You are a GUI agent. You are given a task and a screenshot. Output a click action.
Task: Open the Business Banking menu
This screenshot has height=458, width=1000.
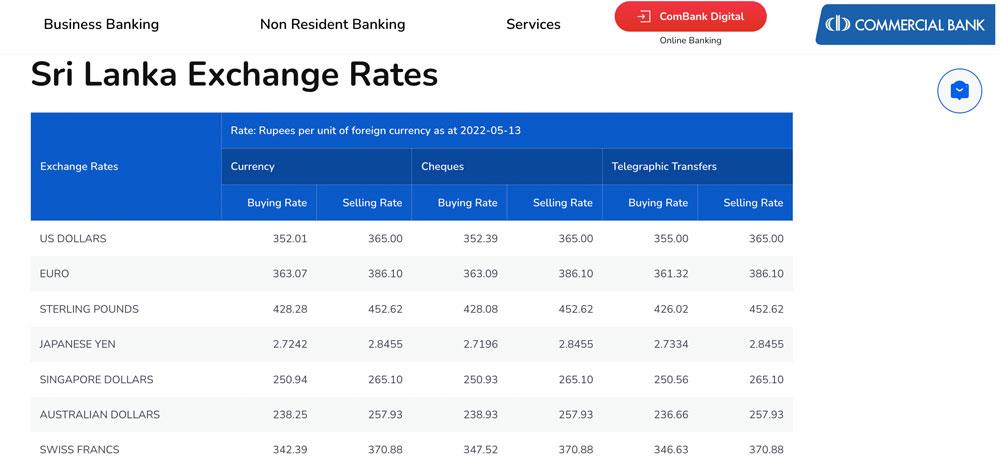tap(101, 24)
